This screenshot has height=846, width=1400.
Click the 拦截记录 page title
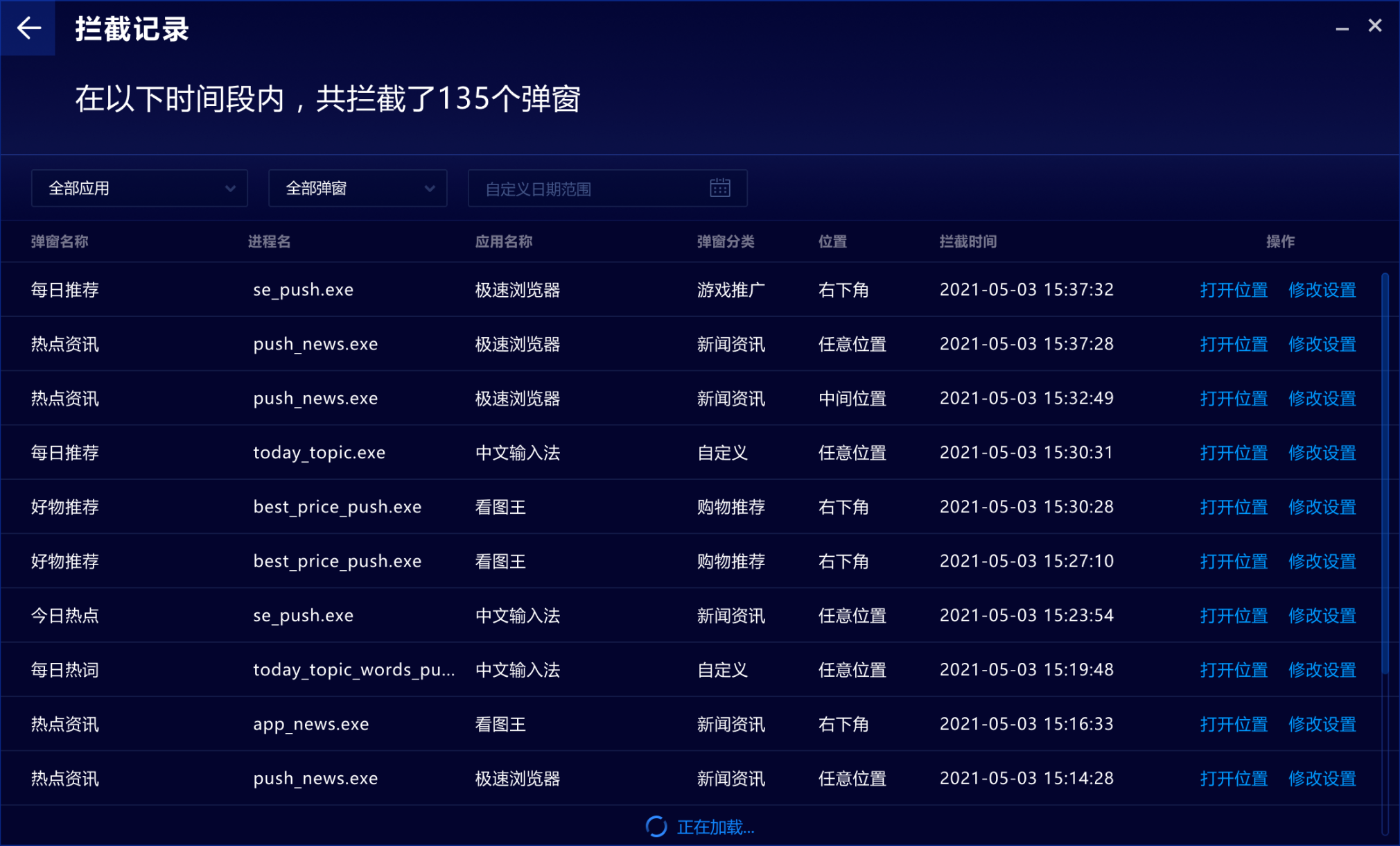point(132,29)
